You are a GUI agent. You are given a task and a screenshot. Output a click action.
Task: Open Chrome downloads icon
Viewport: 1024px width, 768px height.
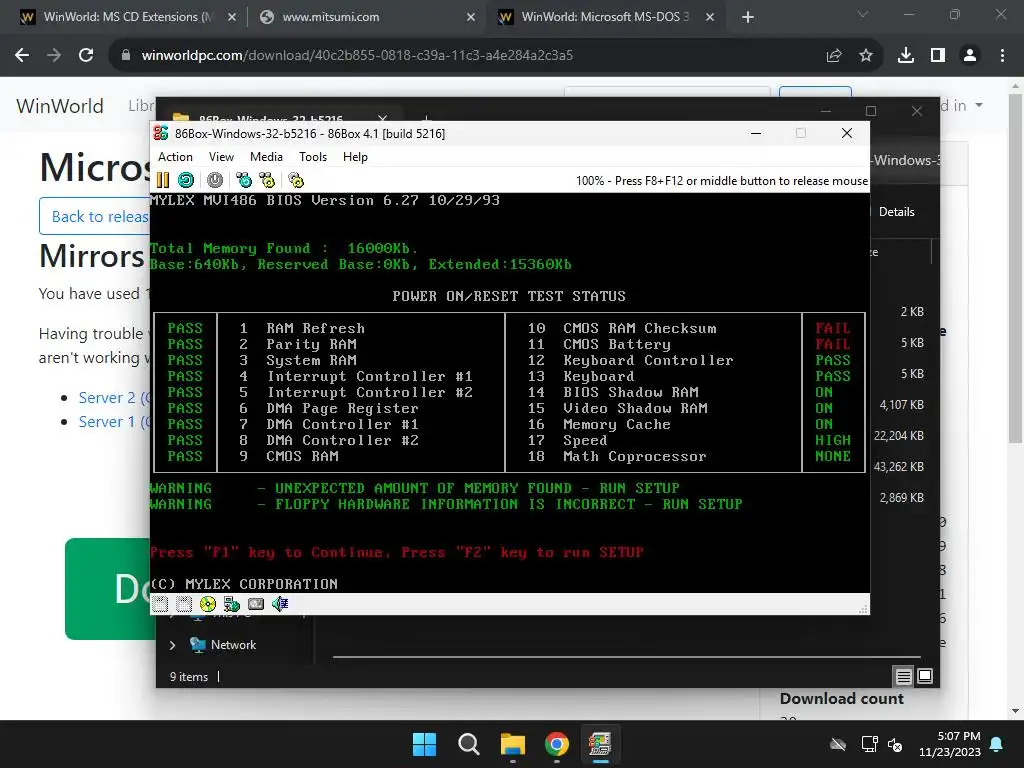pos(906,56)
